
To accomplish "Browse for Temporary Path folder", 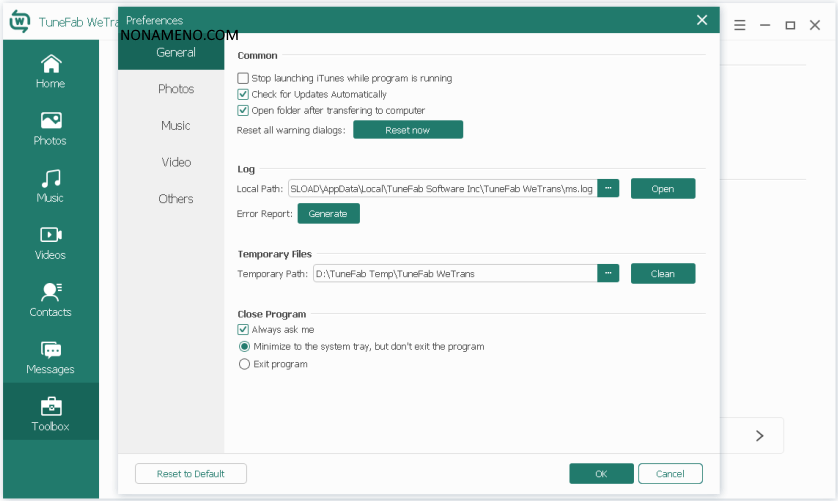I will [608, 273].
